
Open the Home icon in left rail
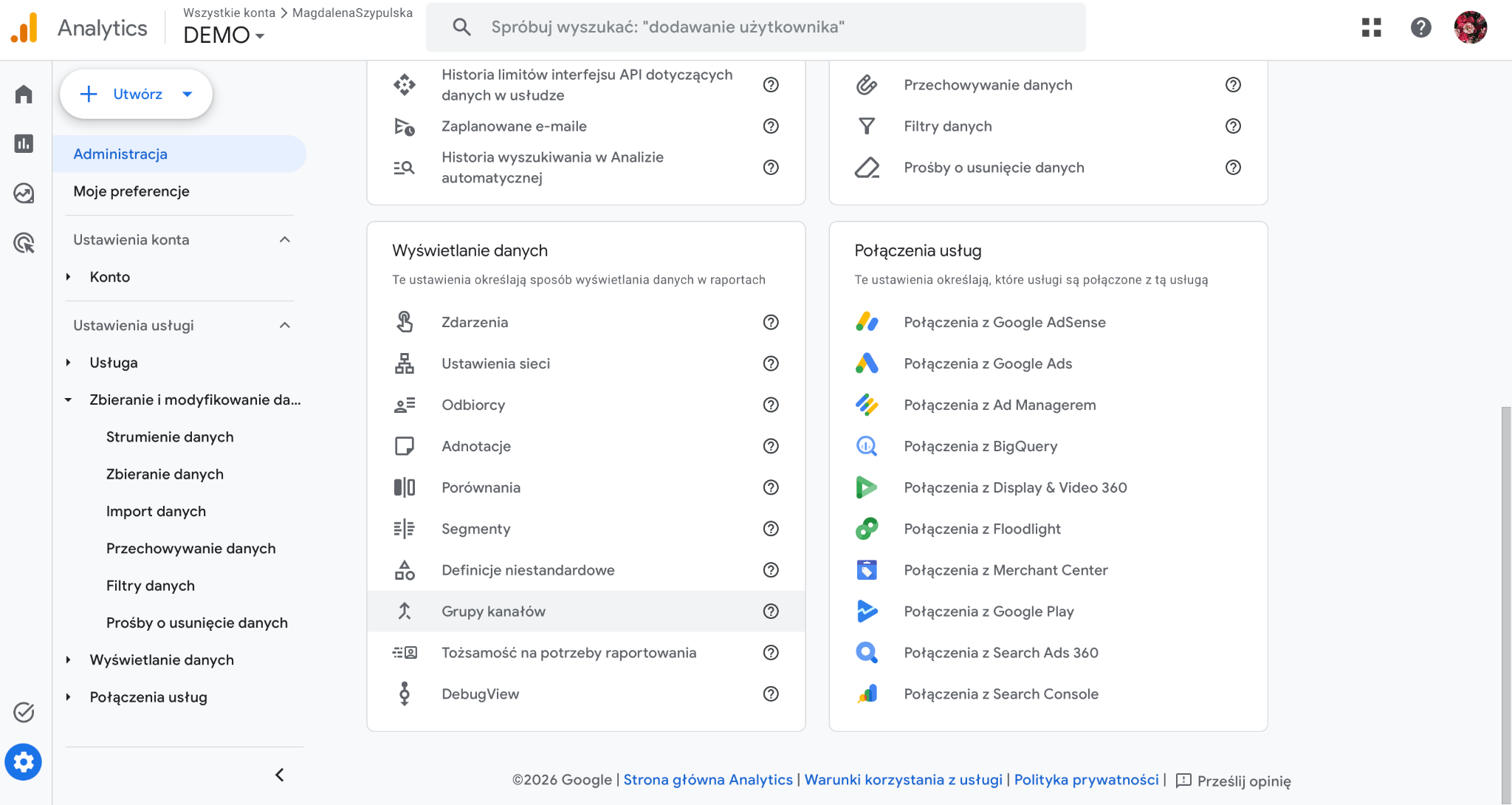pos(24,94)
